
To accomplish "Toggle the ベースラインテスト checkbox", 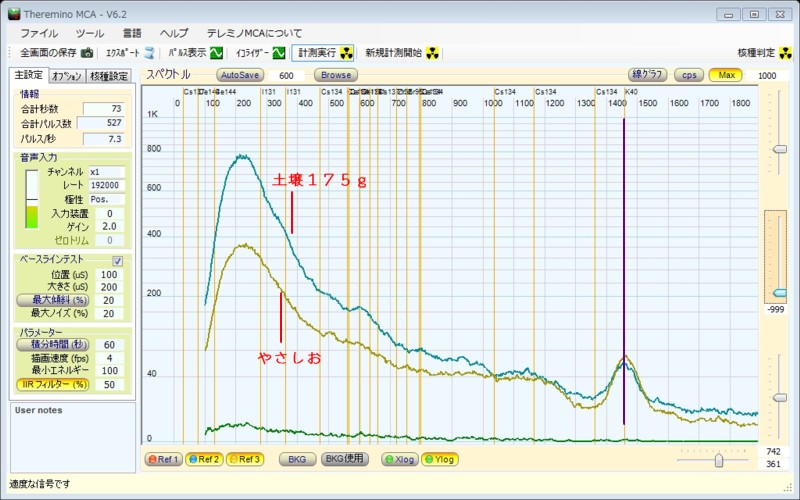I will pos(117,261).
